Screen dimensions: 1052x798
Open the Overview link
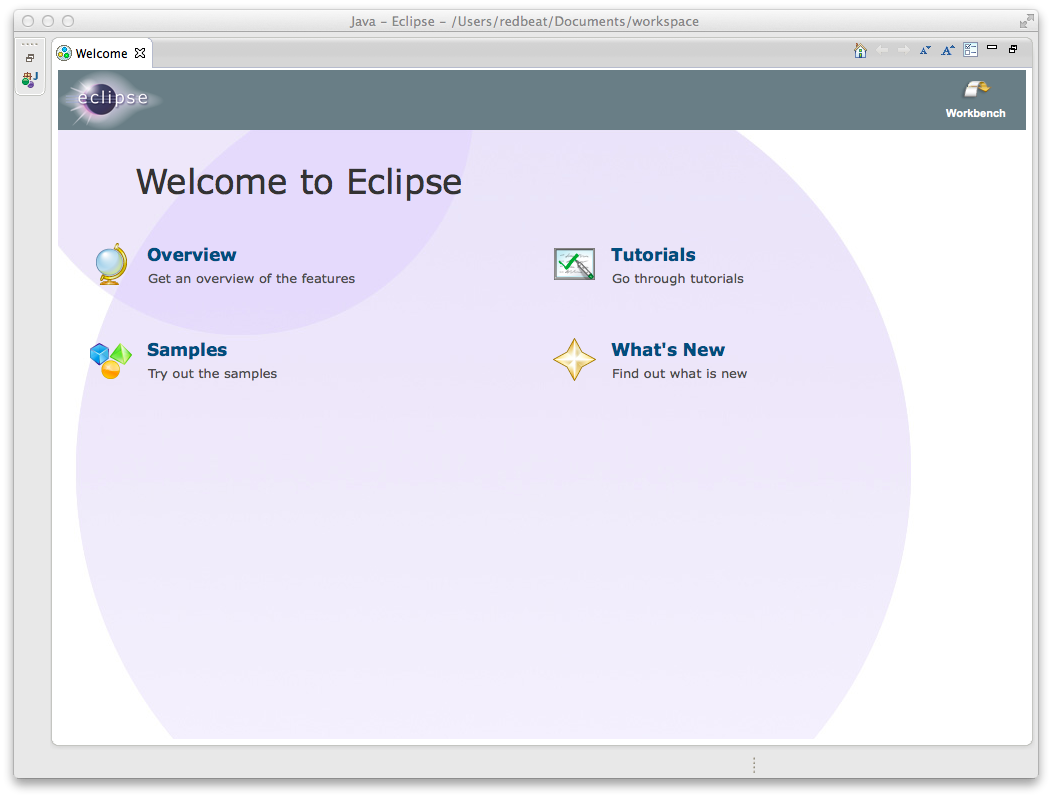[192, 255]
